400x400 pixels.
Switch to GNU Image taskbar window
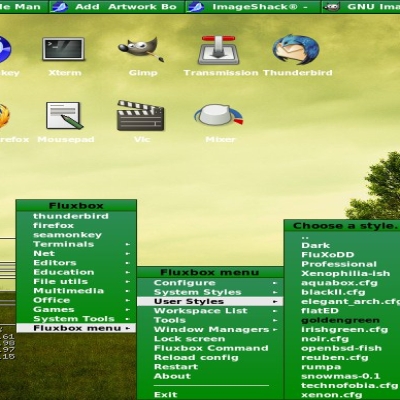point(361,7)
